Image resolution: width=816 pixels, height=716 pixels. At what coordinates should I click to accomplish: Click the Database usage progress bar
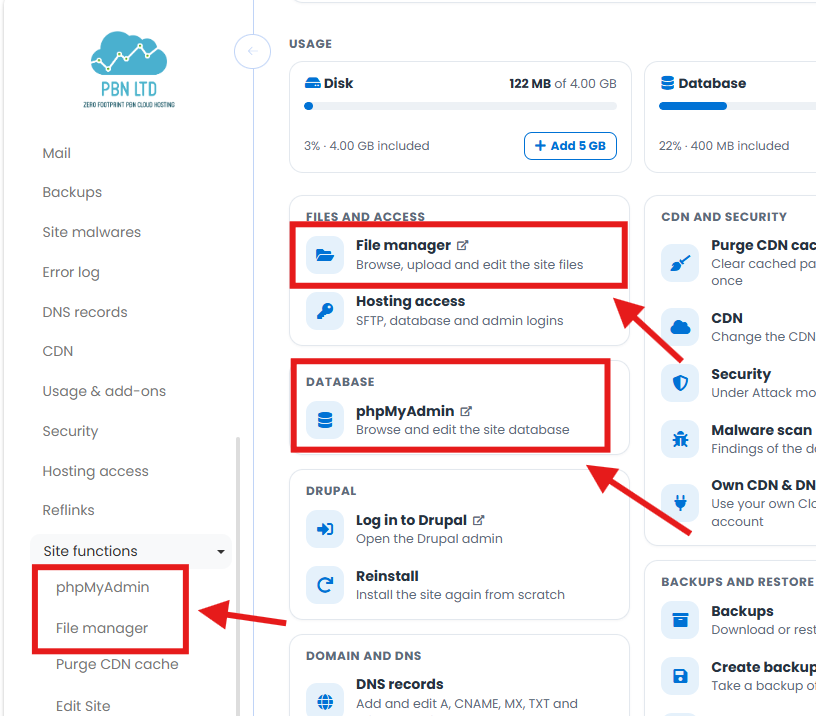click(737, 106)
